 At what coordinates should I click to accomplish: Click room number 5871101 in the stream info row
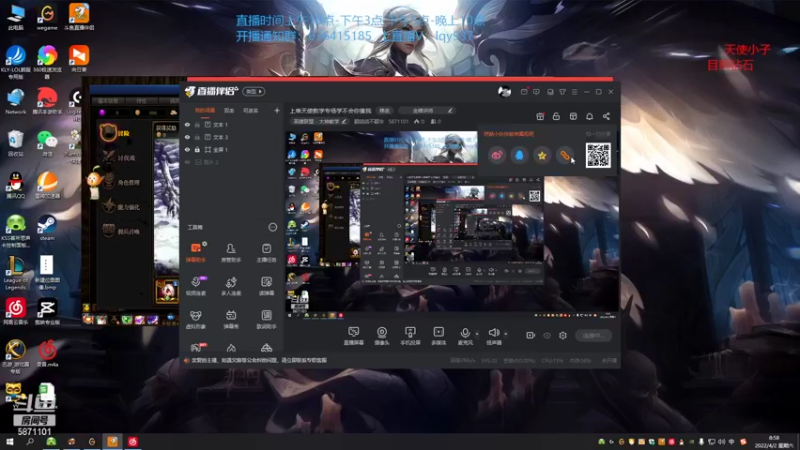(x=398, y=121)
